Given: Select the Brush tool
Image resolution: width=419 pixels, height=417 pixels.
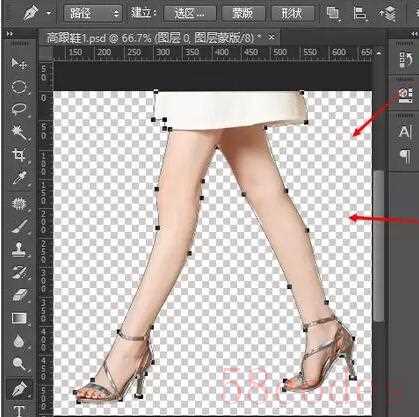Looking at the screenshot, I should (x=19, y=227).
